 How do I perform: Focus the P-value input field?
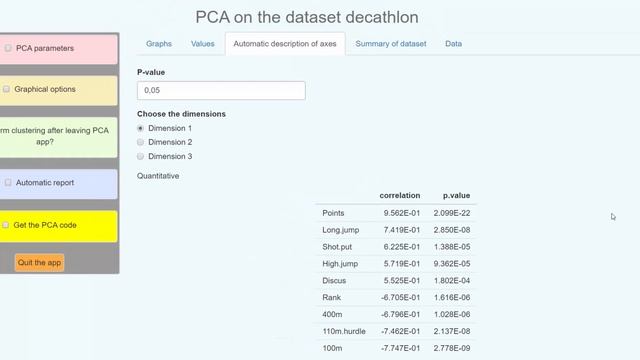(221, 90)
